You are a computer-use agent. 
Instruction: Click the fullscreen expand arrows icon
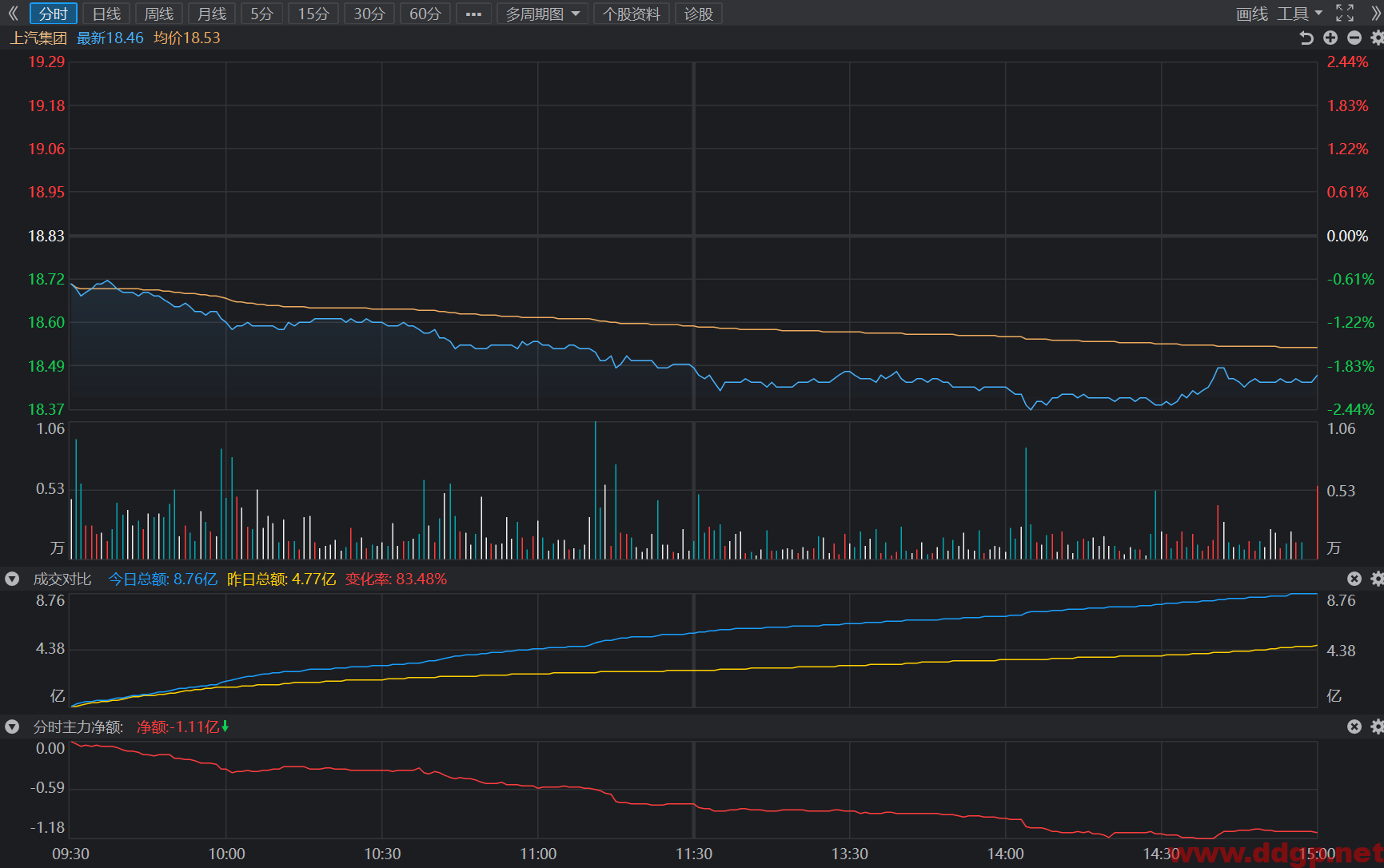[1345, 13]
